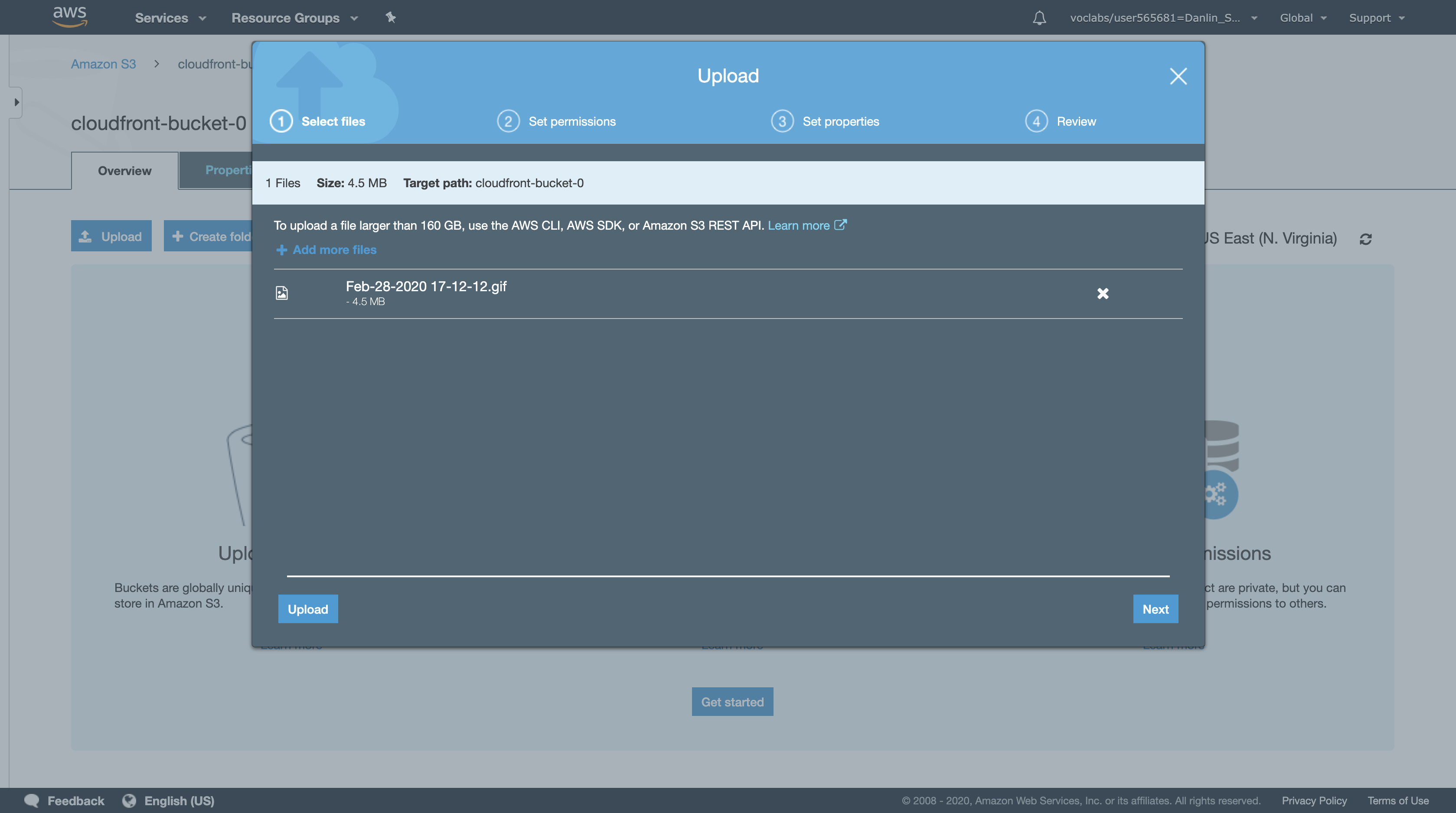The height and width of the screenshot is (813, 1456).
Task: Click the pin shortcut icon in navbar
Action: [x=391, y=17]
